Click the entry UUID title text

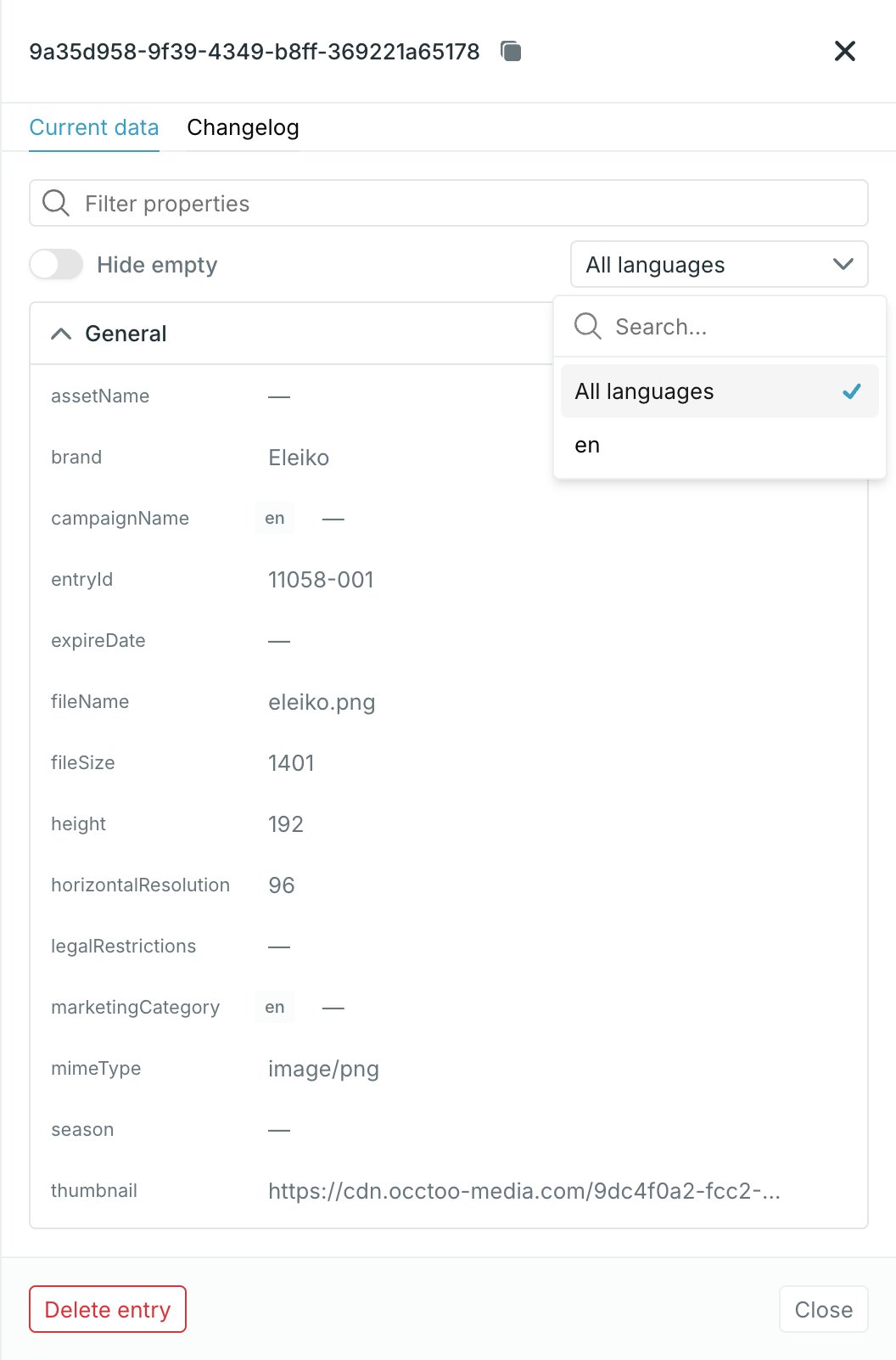click(x=255, y=52)
